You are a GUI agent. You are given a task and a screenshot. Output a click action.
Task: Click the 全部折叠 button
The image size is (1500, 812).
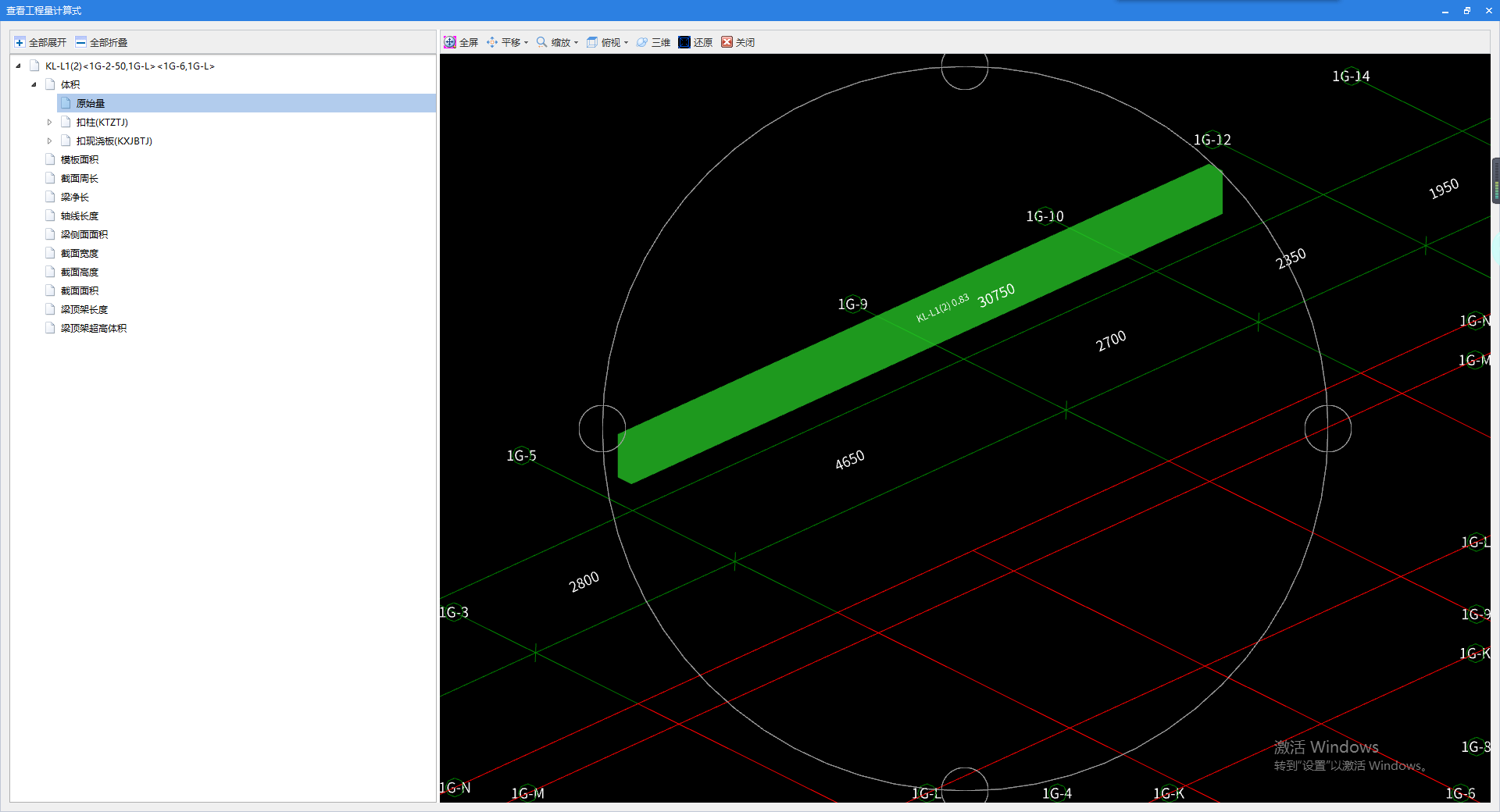pos(102,42)
